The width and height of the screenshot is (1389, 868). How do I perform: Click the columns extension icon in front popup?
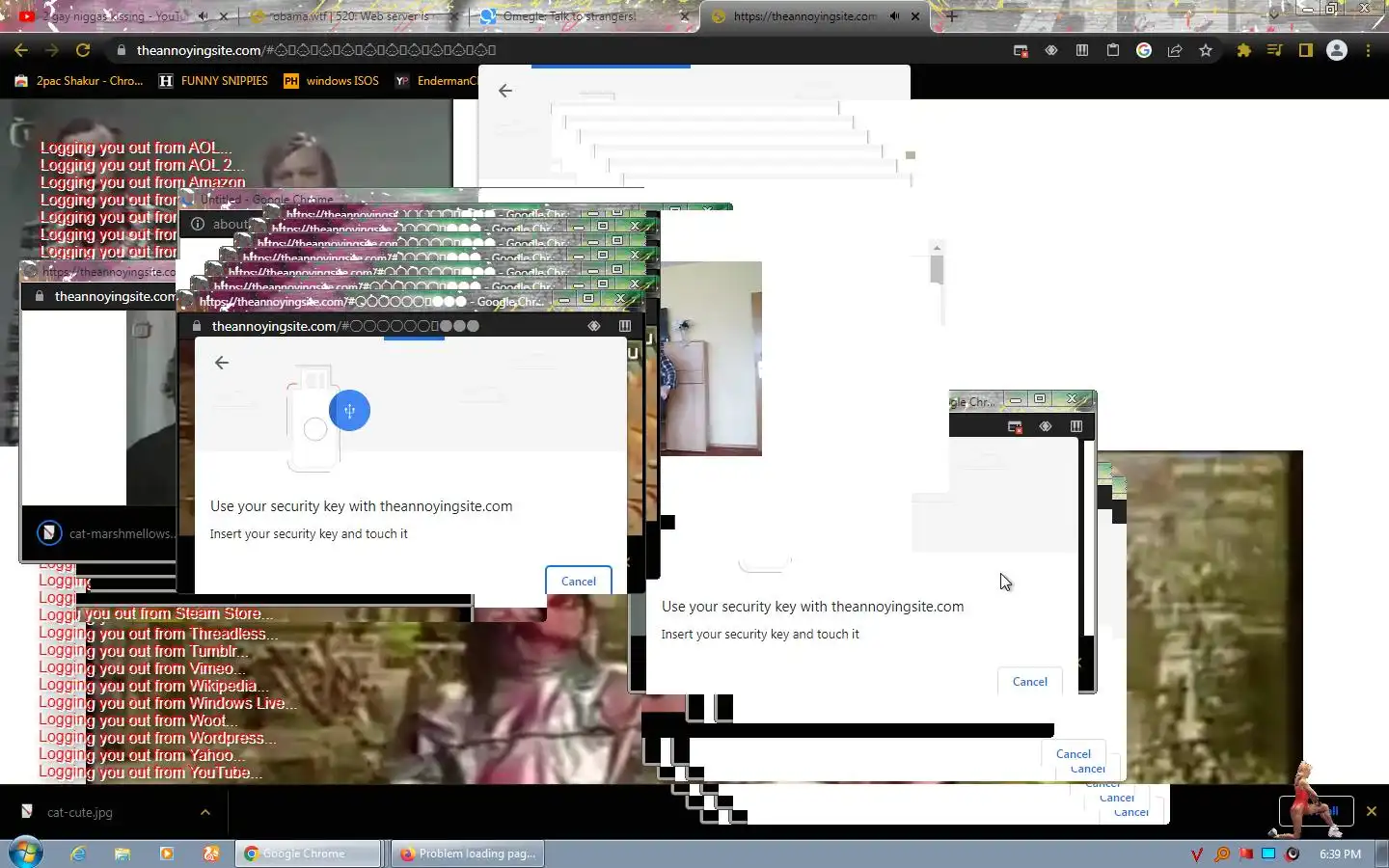[625, 326]
